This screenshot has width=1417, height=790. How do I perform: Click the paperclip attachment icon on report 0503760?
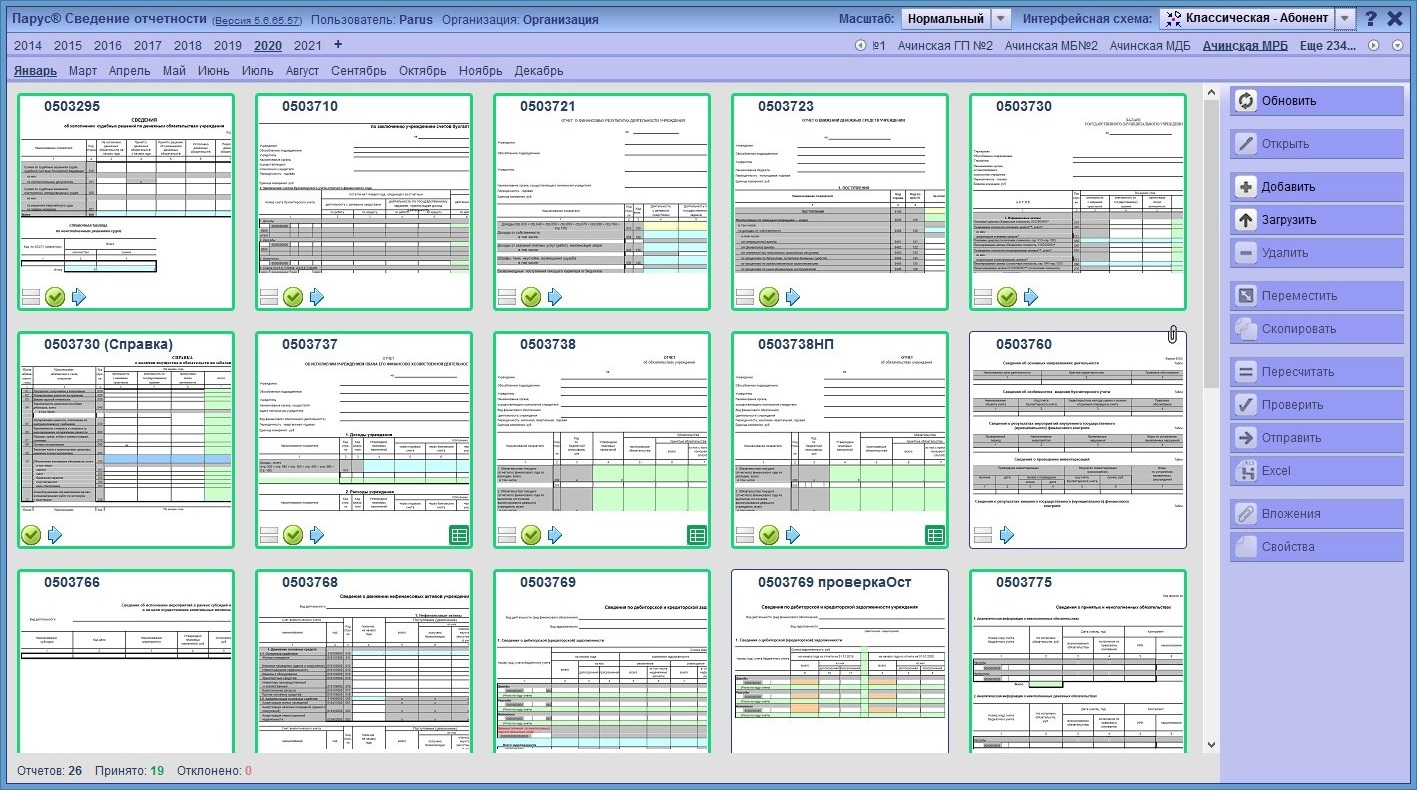pos(1174,335)
